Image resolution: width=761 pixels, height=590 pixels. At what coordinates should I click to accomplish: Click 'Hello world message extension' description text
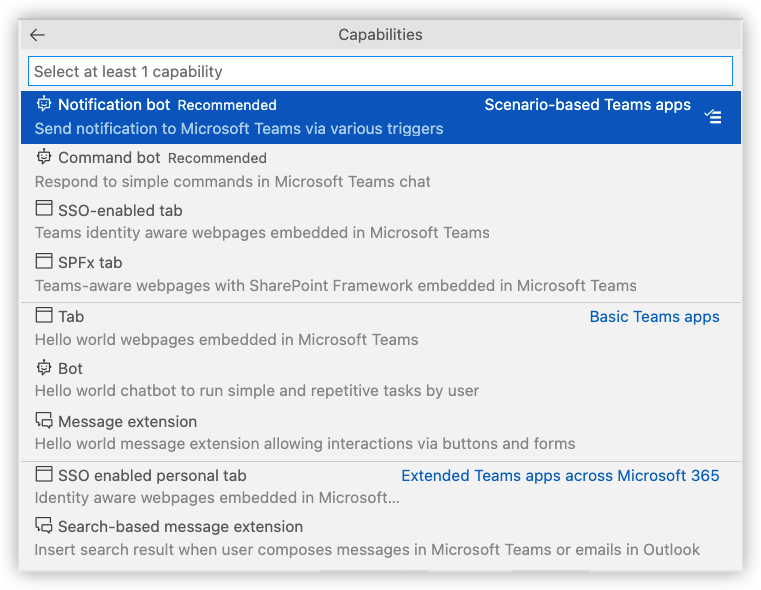click(305, 444)
